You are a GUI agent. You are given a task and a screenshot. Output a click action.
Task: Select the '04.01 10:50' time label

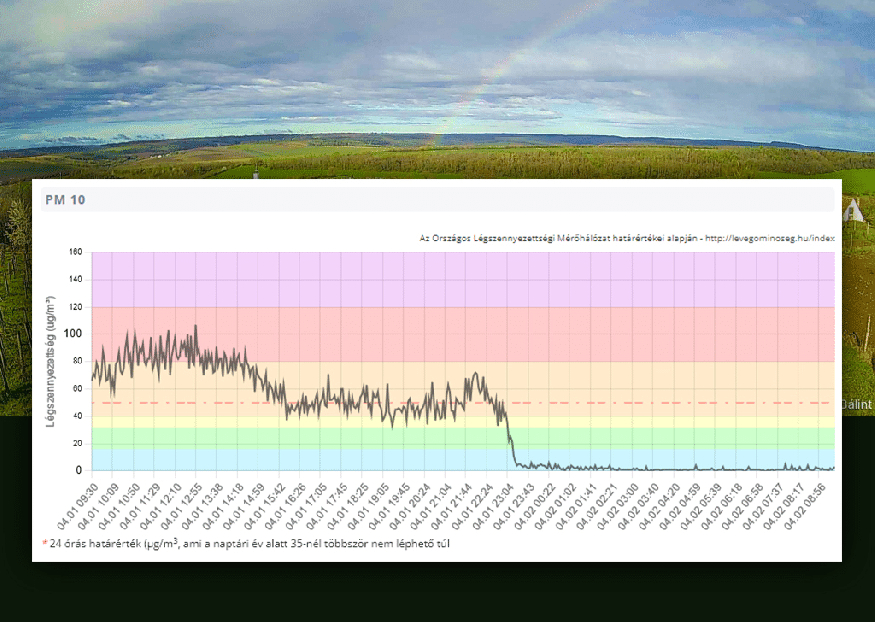(119, 505)
